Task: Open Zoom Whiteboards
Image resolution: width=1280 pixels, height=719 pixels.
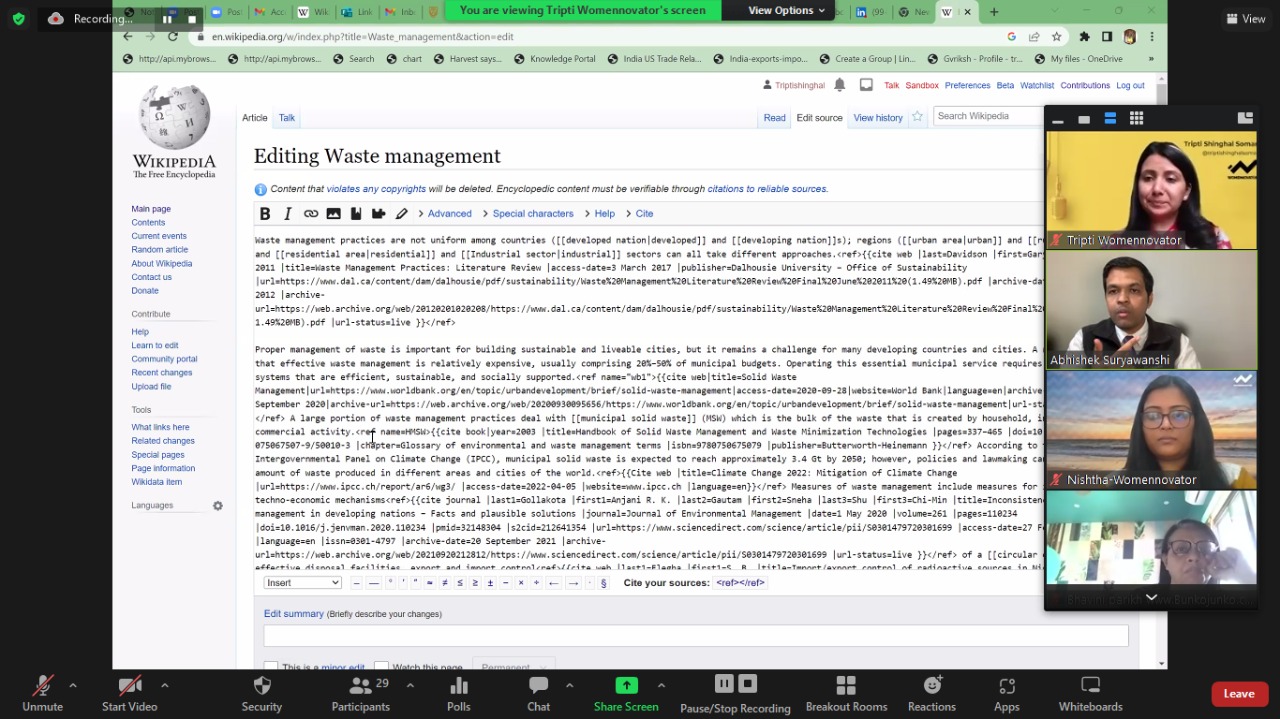Action: coord(1091,694)
